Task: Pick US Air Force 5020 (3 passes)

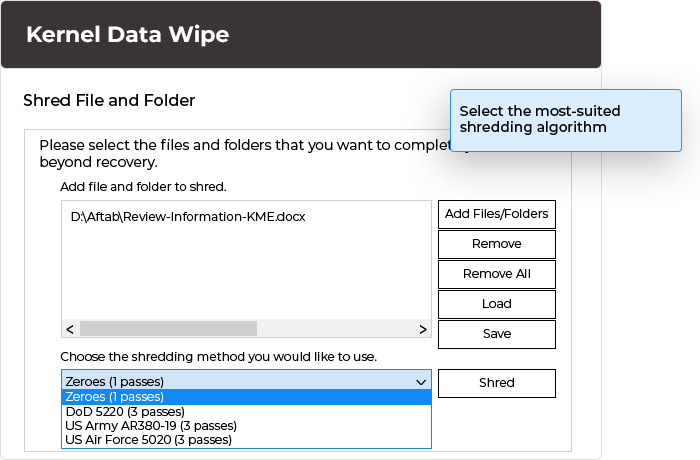Action: coord(246,440)
